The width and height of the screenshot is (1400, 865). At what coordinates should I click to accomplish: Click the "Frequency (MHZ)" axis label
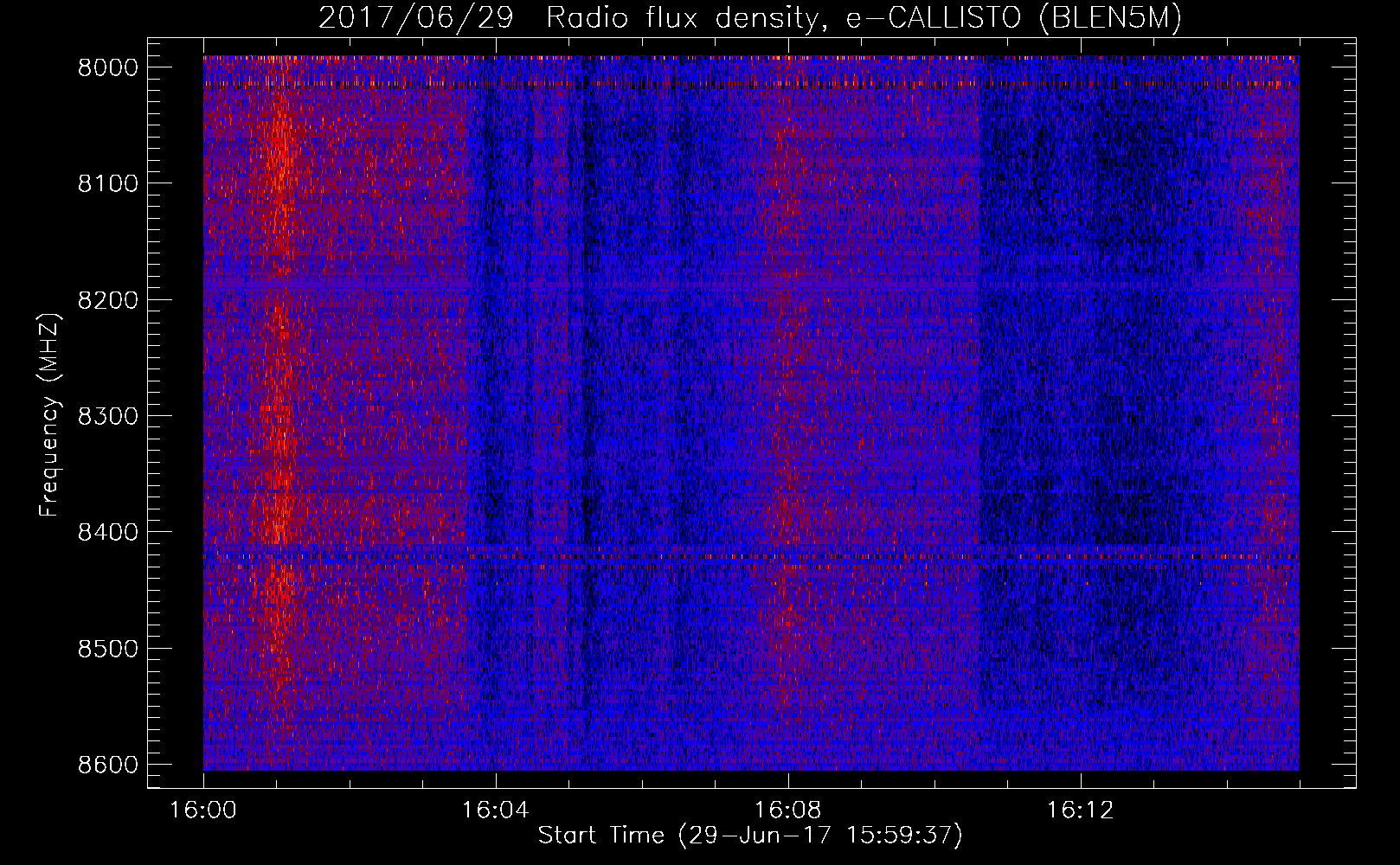point(50,415)
